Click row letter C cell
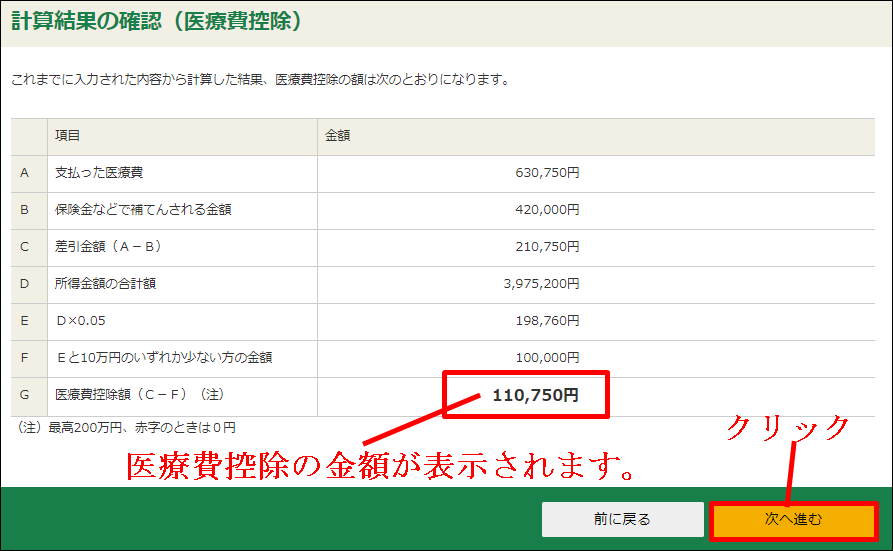The height and width of the screenshot is (551, 893). click(x=29, y=247)
